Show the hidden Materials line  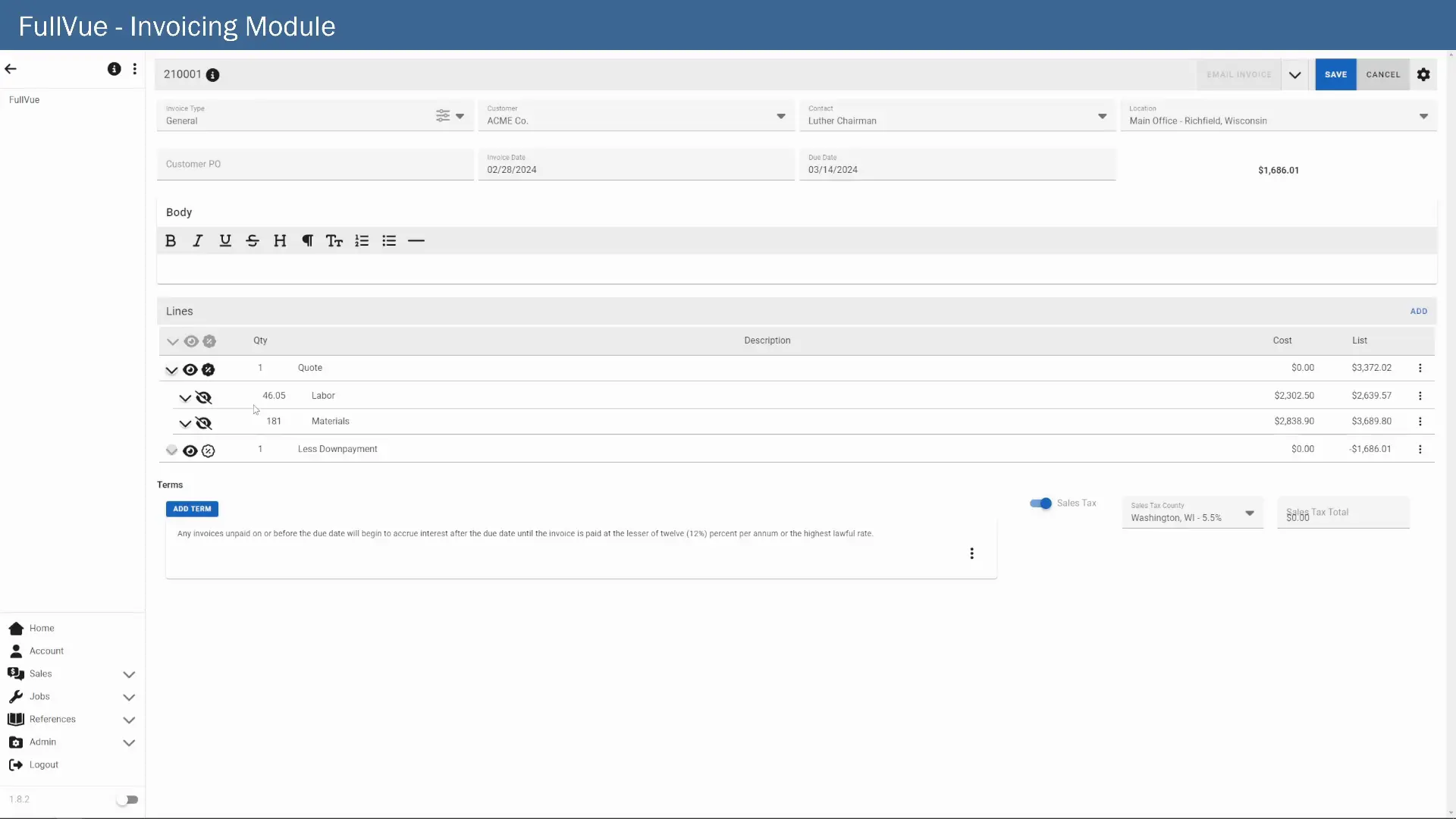click(203, 424)
